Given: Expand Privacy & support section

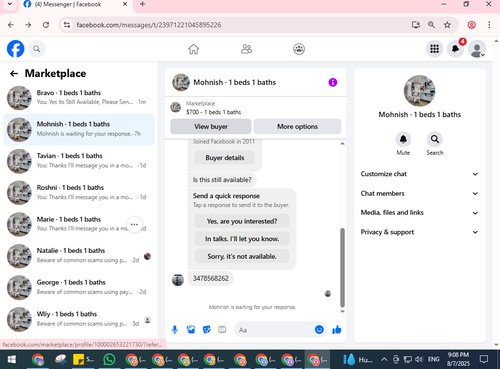Looking at the screenshot, I should [419, 232].
